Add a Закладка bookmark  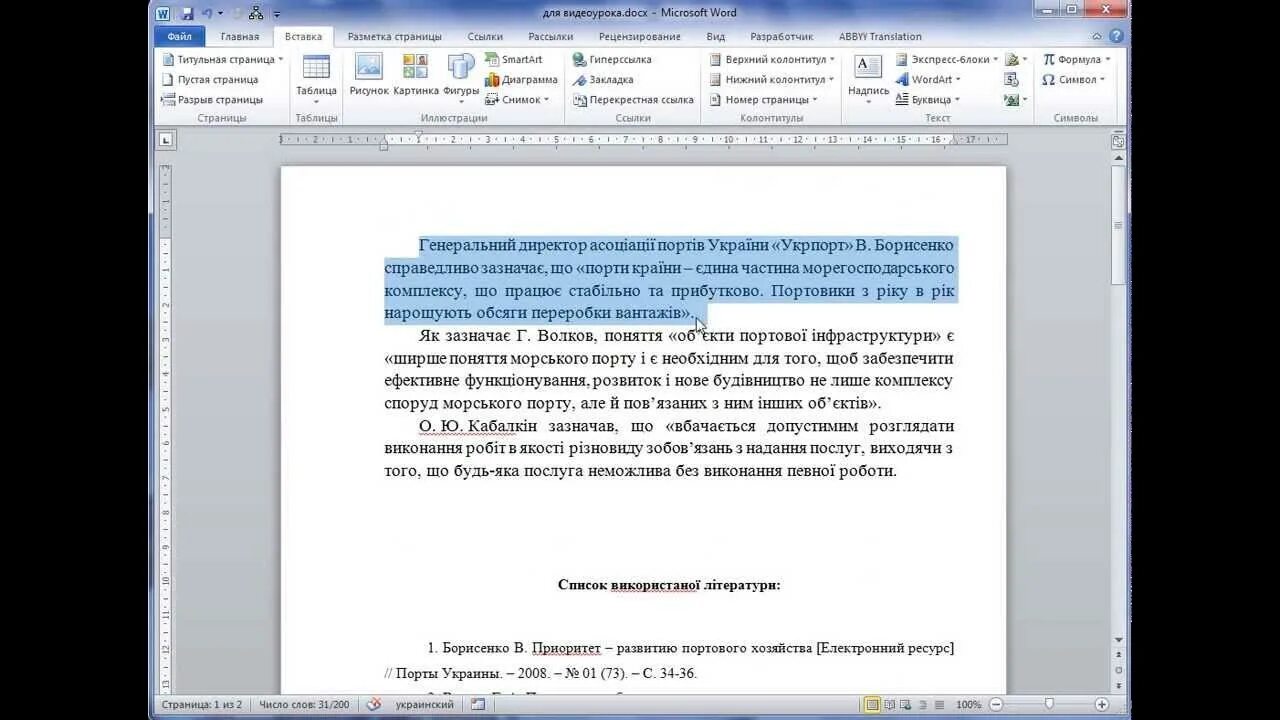[603, 79]
